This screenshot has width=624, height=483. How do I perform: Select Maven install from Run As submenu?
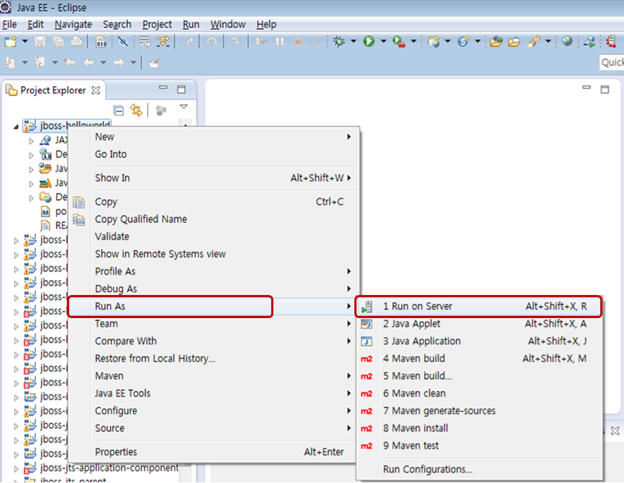coord(424,428)
